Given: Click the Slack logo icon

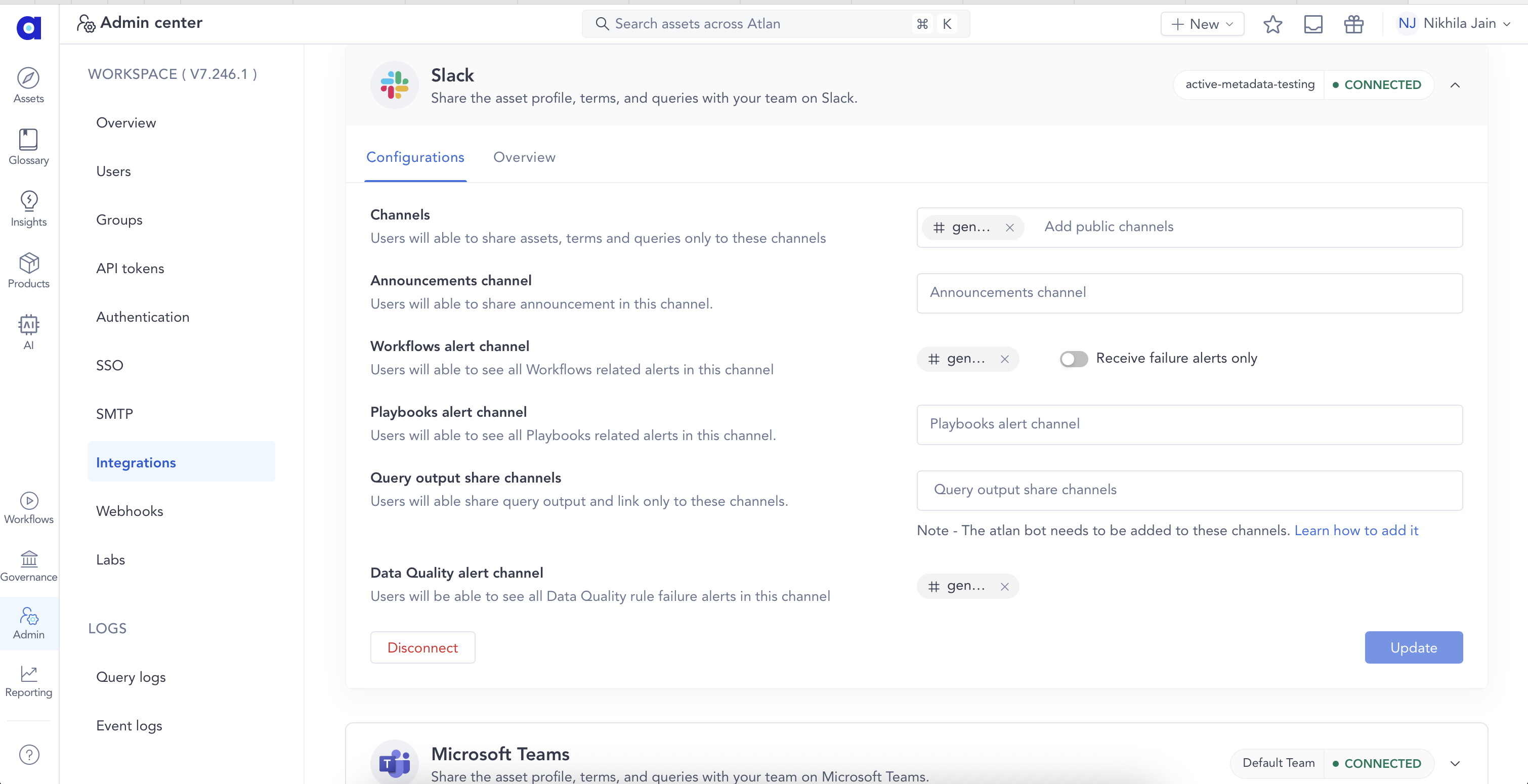Looking at the screenshot, I should 395,85.
